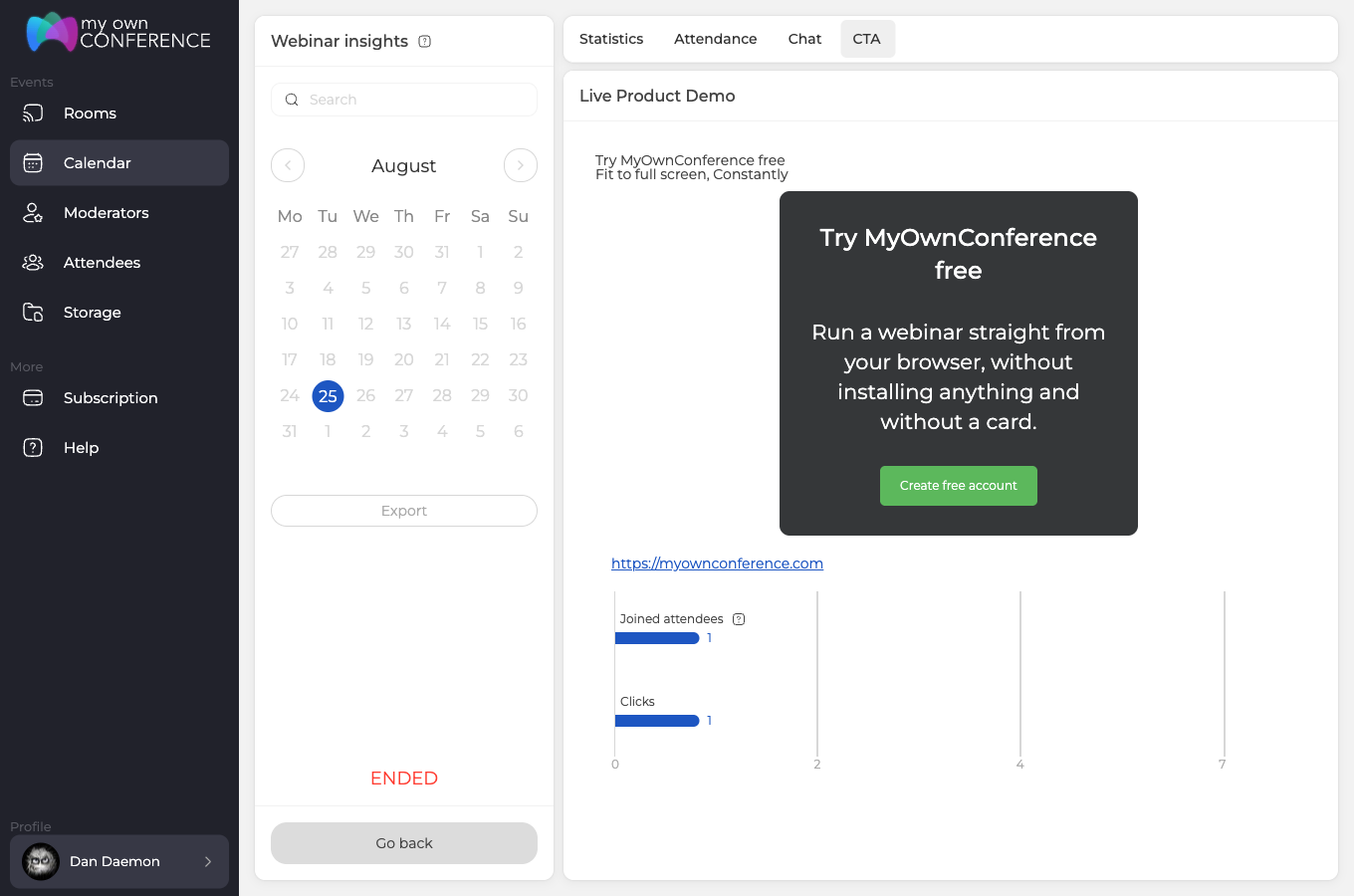Viewport: 1354px width, 896px height.
Task: Select August 25 in the calendar
Action: coord(328,396)
